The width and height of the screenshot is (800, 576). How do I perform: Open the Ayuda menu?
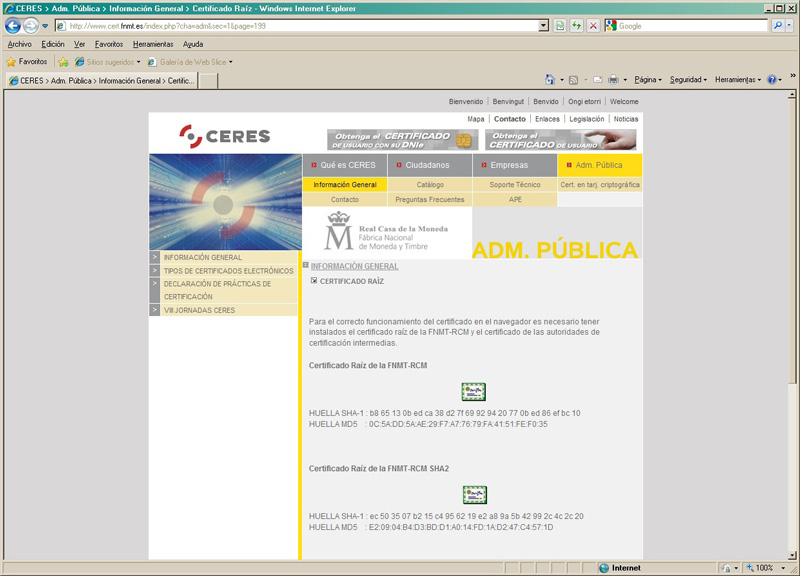[193, 44]
